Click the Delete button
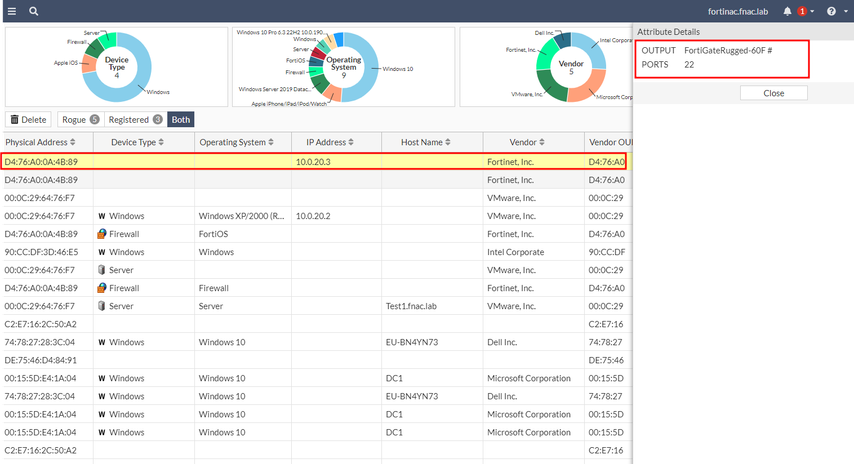Screen dimensions: 854x464 click(28, 119)
